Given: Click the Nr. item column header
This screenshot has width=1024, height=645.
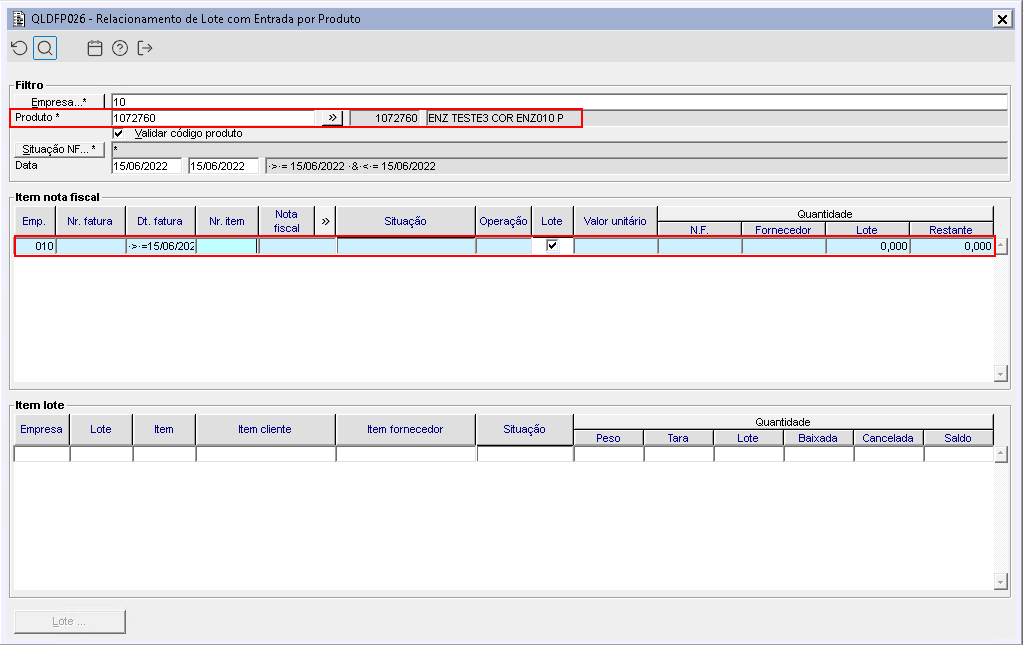Looking at the screenshot, I should coord(227,221).
